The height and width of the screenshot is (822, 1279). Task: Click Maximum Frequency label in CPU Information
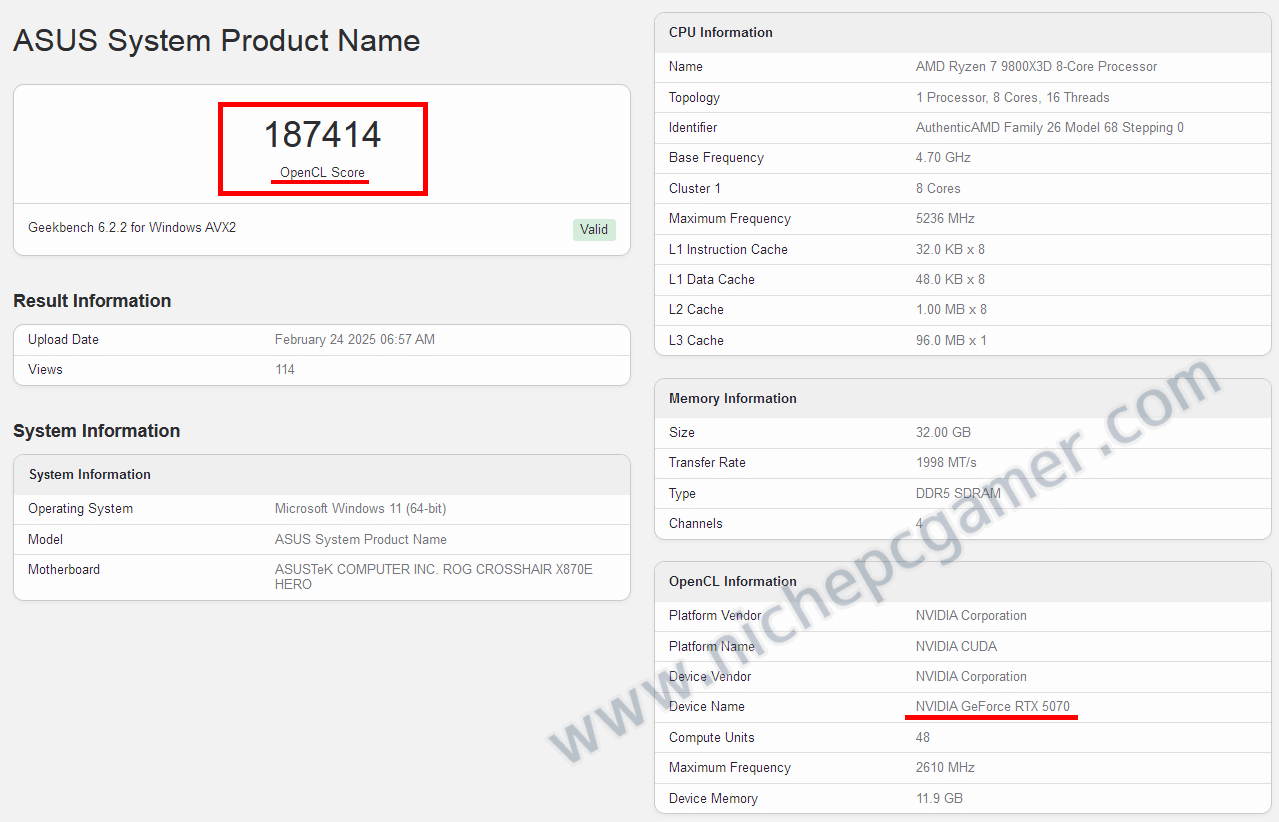730,218
